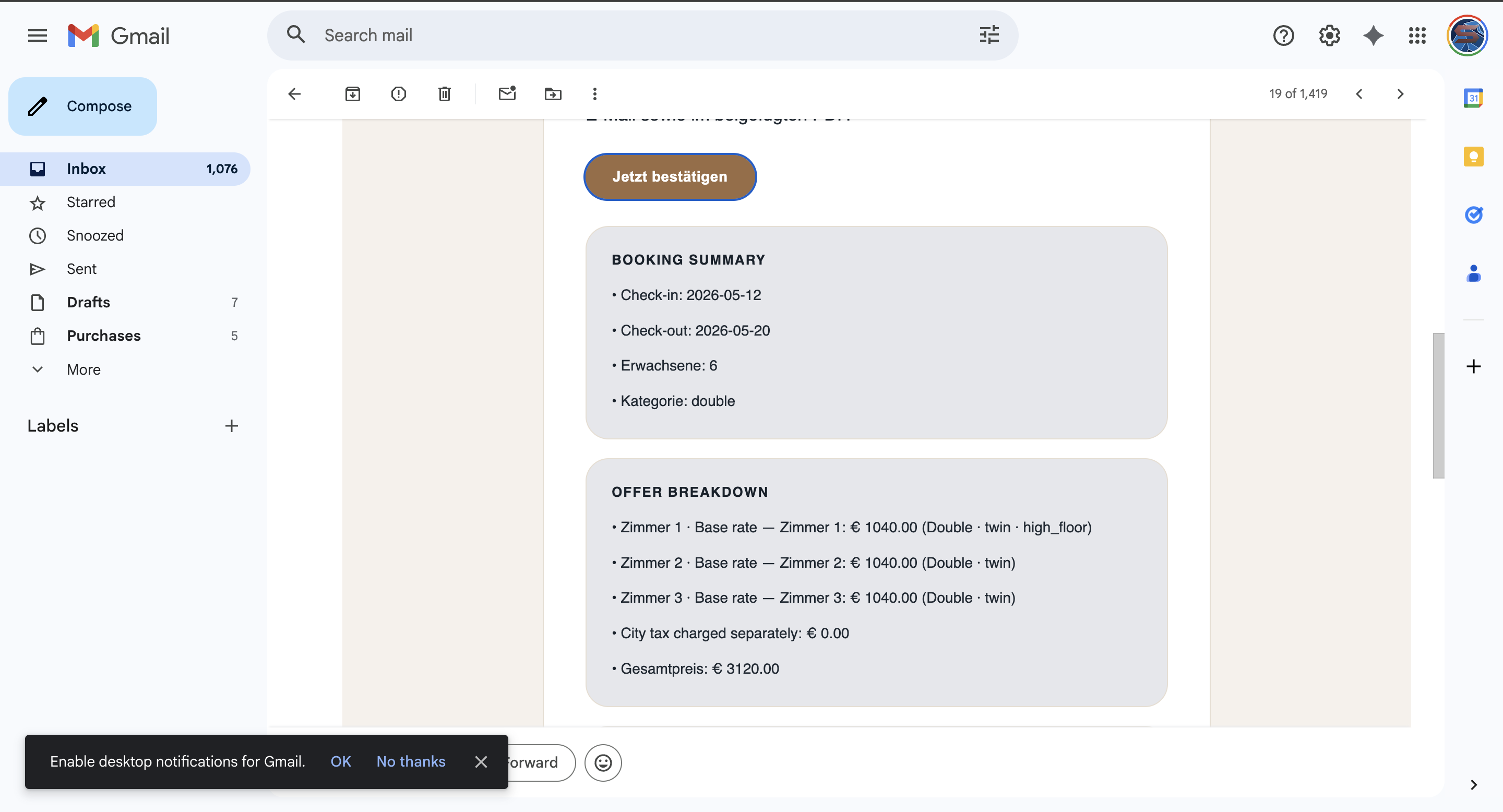Open Google Keep side panel icon
Viewport: 1503px width, 812px height.
pyautogui.click(x=1473, y=157)
